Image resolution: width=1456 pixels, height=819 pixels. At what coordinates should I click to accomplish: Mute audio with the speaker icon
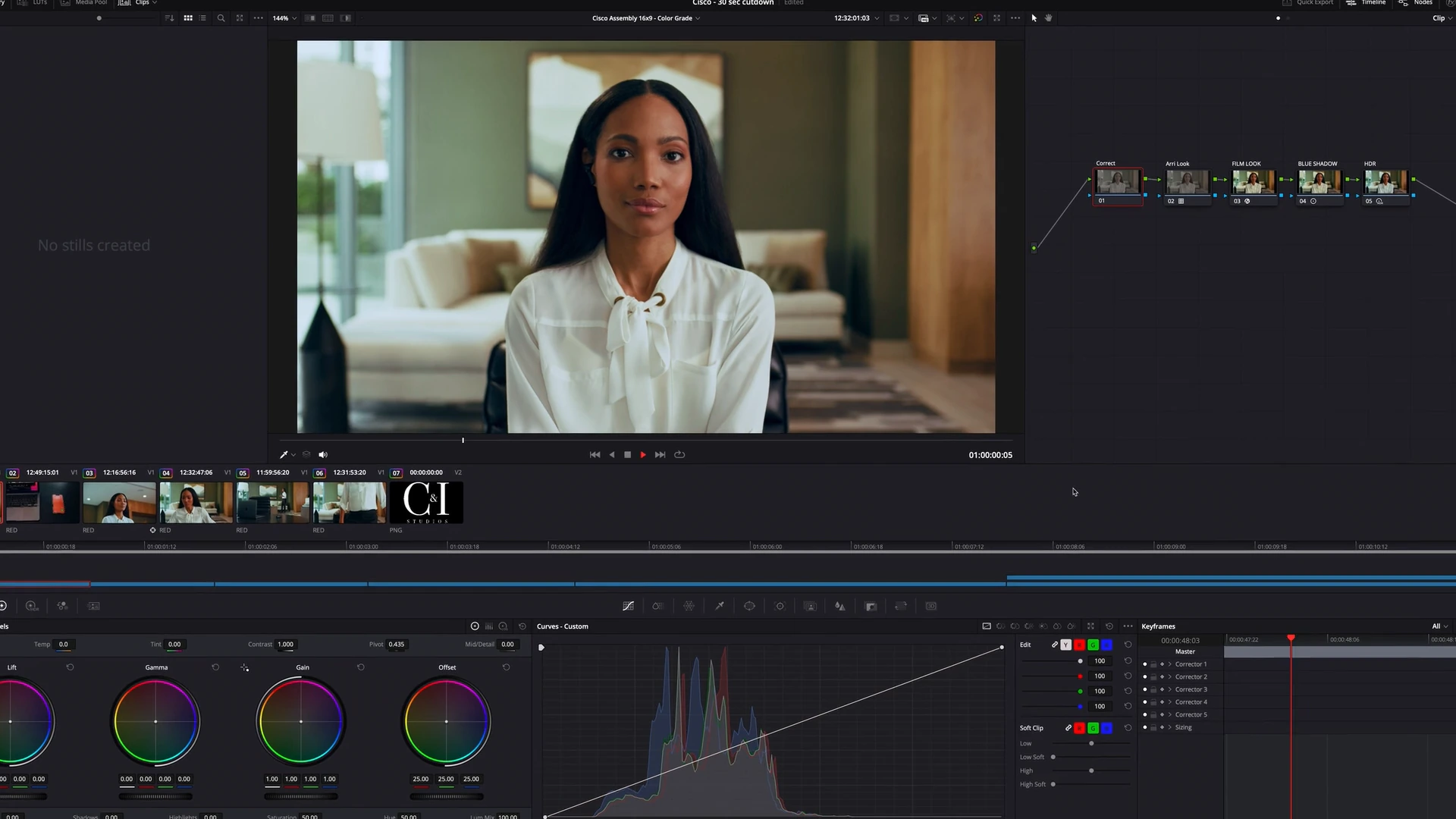(323, 455)
